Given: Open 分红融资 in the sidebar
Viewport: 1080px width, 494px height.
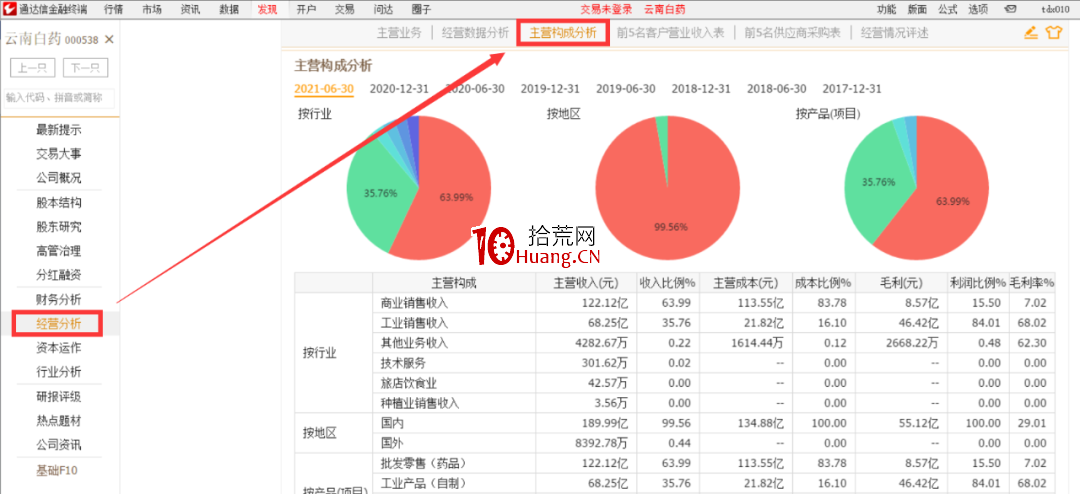Looking at the screenshot, I should [x=59, y=275].
